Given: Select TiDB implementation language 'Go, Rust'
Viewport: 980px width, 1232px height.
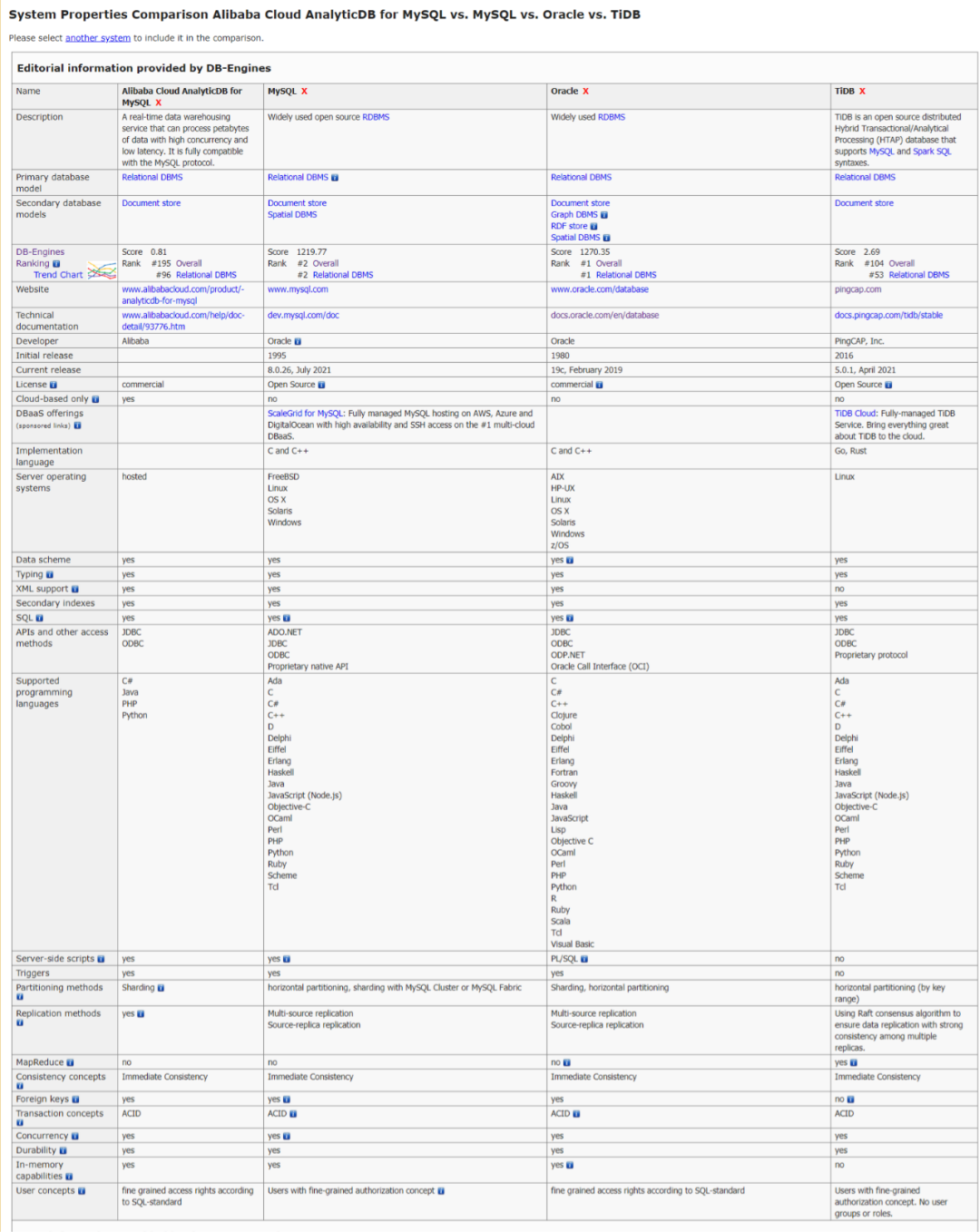Looking at the screenshot, I should 850,451.
